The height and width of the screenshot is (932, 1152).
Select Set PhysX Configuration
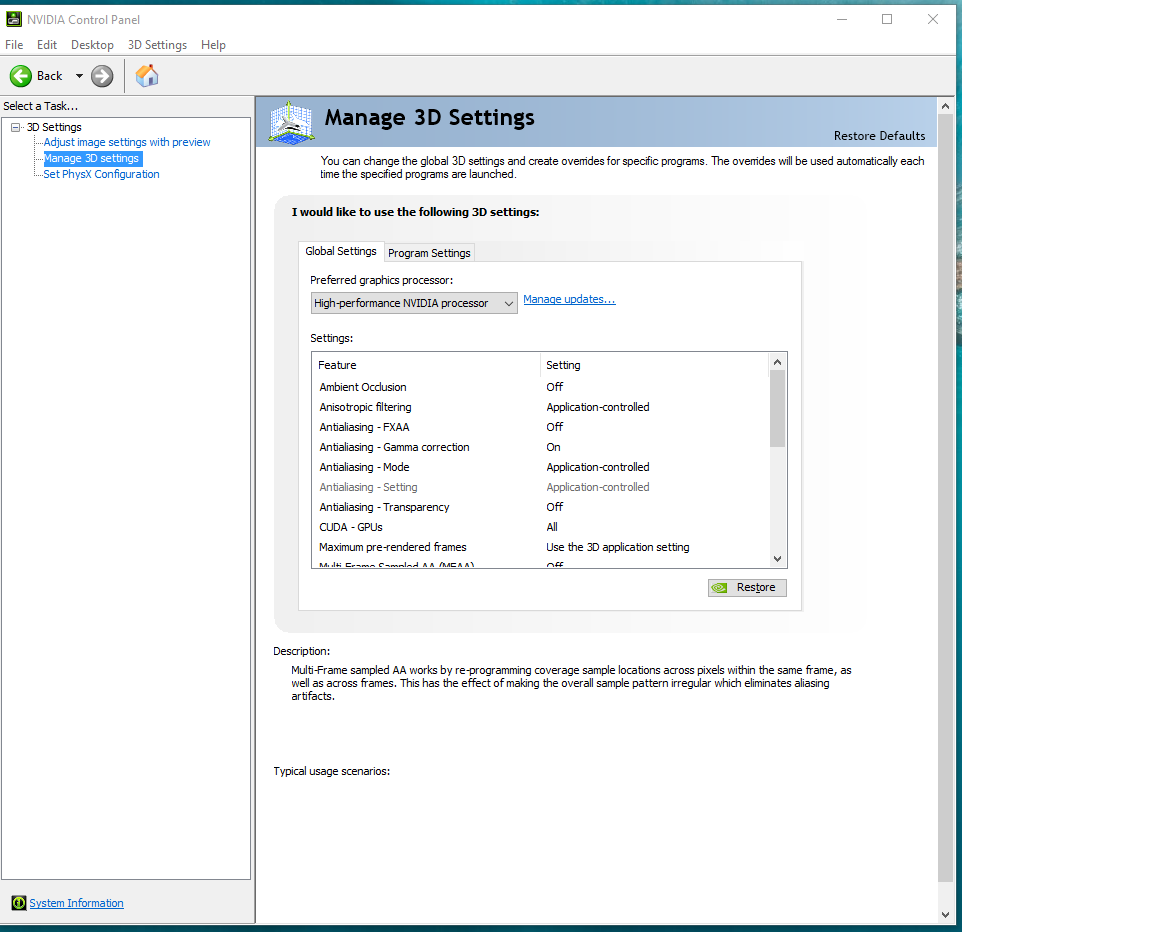tap(101, 174)
